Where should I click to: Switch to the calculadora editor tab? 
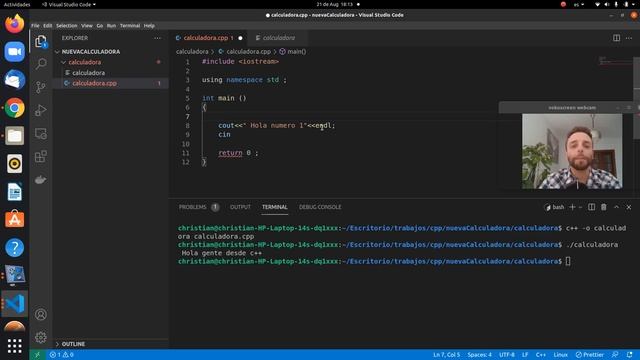pyautogui.click(x=278, y=38)
